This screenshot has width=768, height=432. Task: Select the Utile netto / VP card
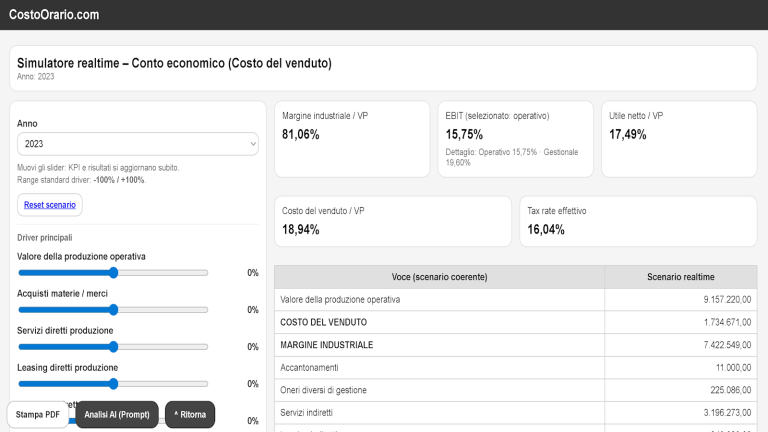(678, 138)
